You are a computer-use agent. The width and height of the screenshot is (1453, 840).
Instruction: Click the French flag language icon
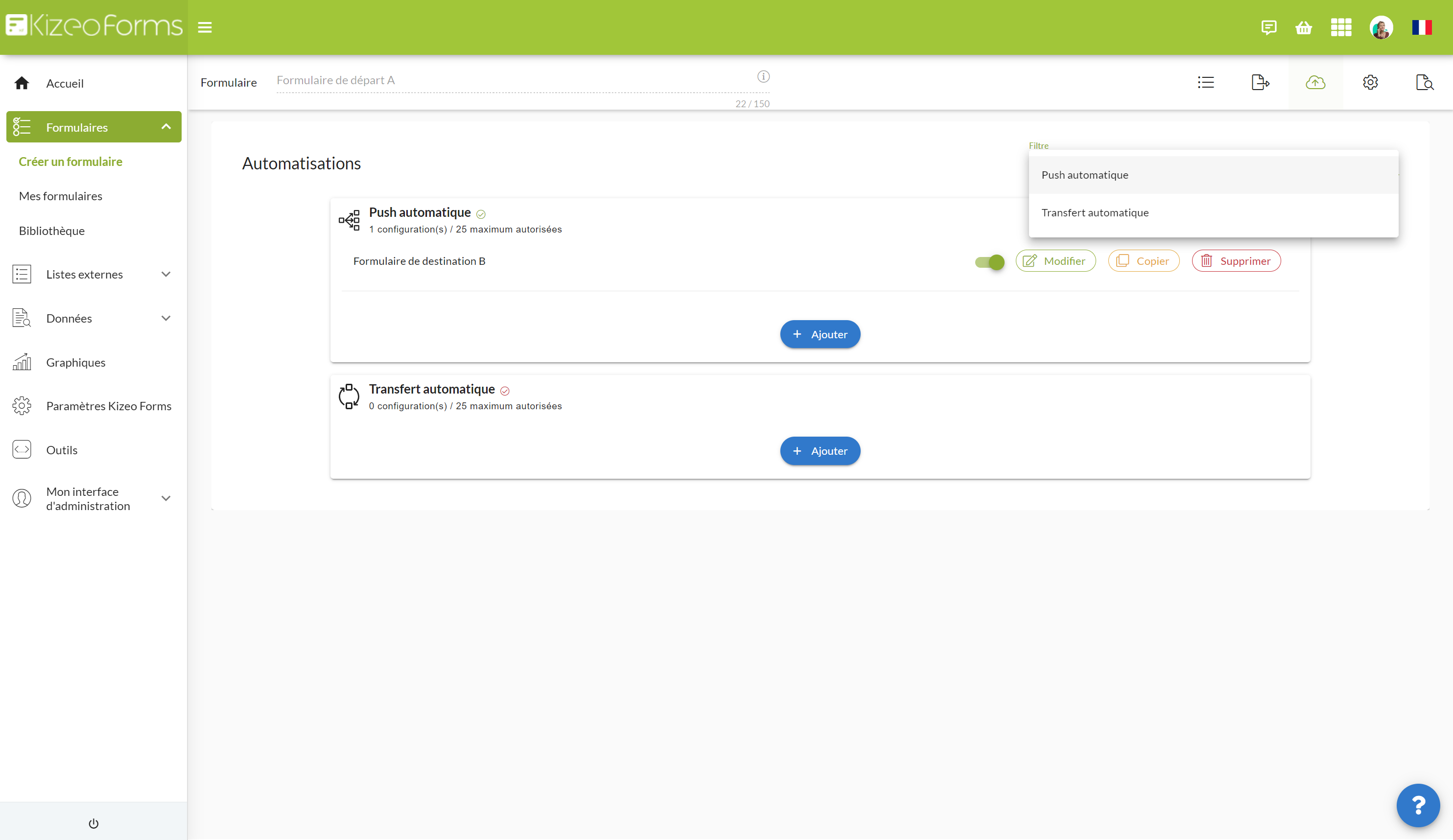click(1422, 27)
